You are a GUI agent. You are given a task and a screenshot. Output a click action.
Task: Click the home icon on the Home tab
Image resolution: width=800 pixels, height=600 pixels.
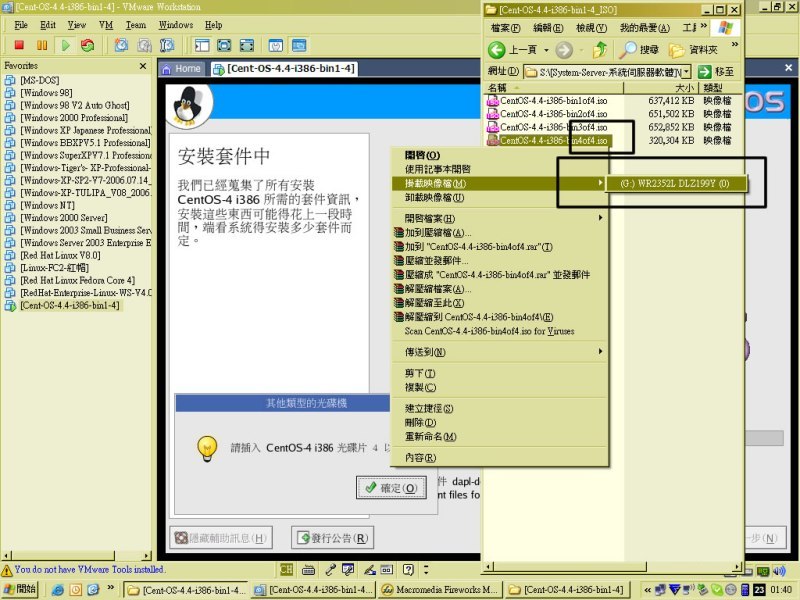click(x=166, y=69)
